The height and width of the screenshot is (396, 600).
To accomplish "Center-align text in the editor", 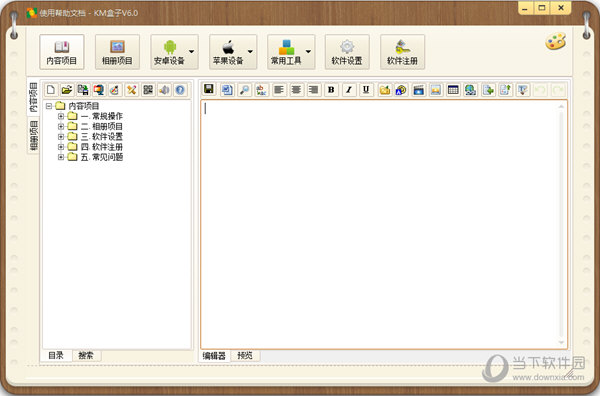I will click(x=296, y=90).
